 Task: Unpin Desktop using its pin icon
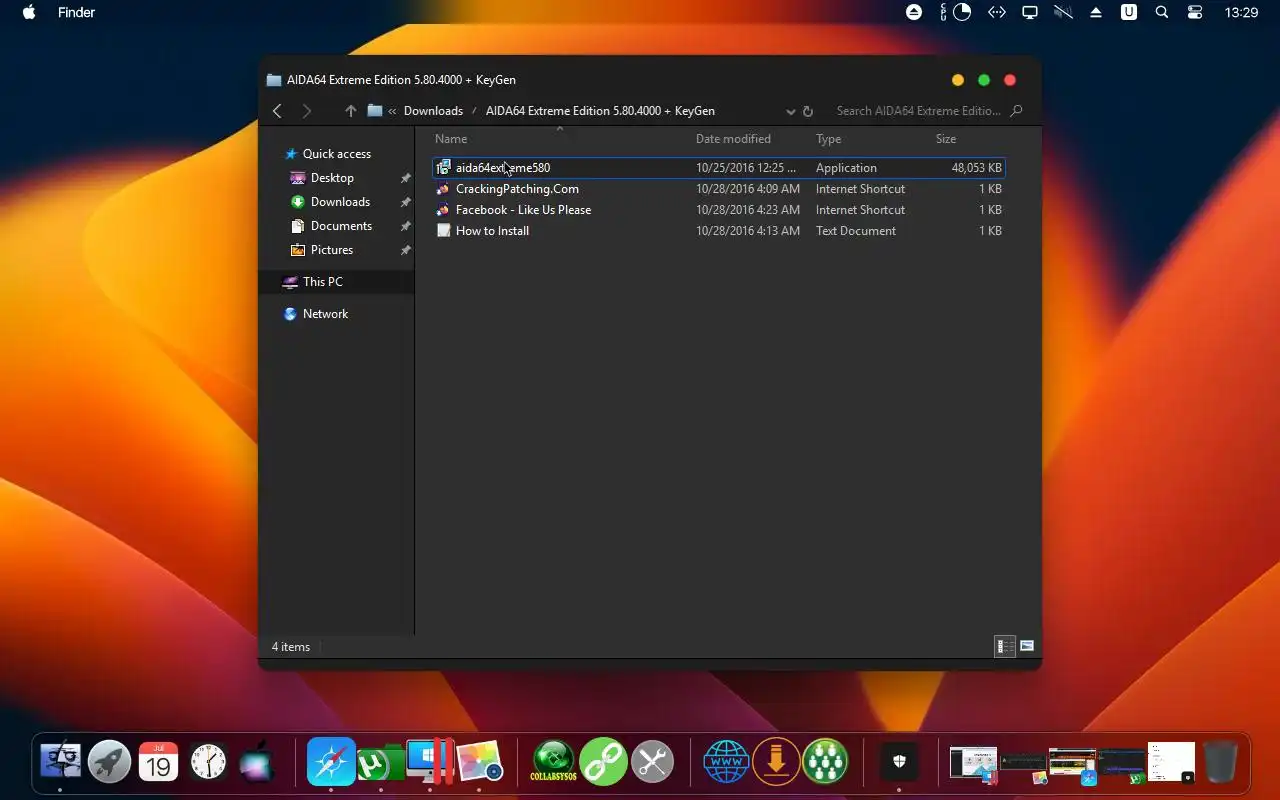[405, 178]
